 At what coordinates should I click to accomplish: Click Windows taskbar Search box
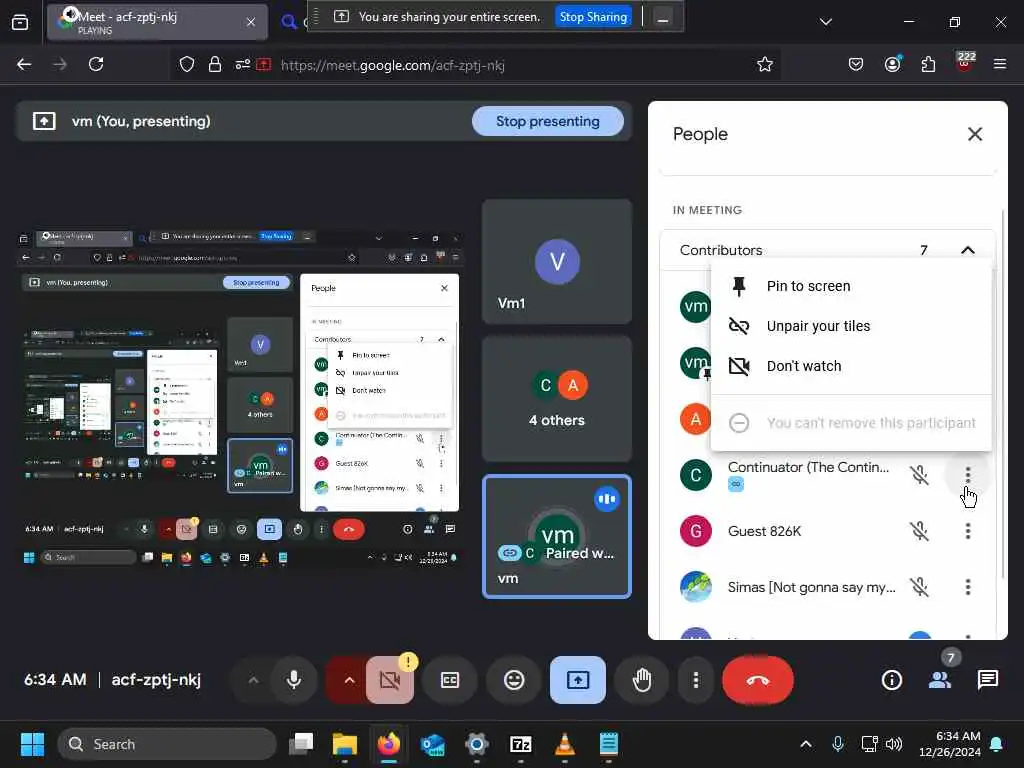coord(167,744)
